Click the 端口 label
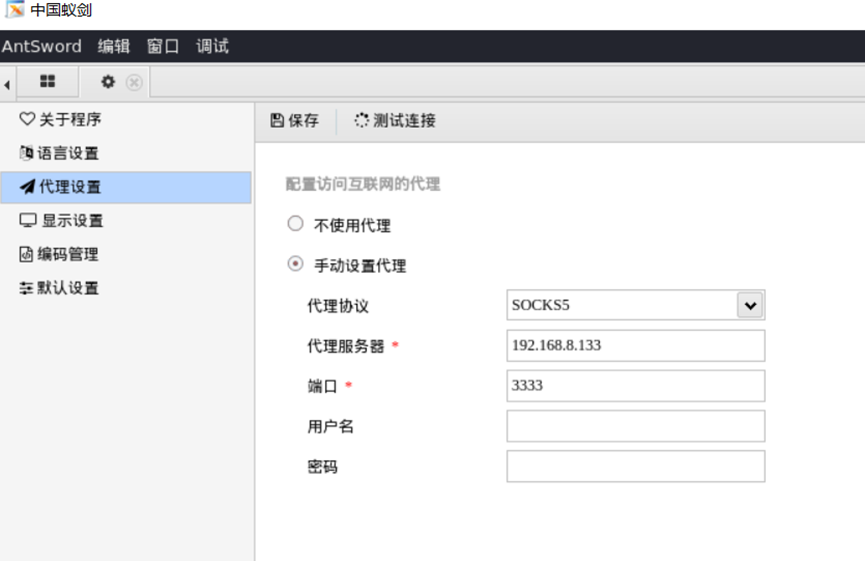 pos(322,386)
